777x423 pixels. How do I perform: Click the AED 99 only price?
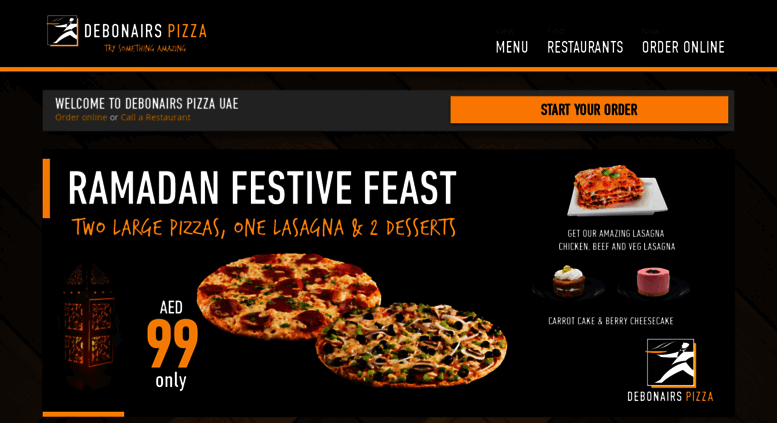point(171,345)
